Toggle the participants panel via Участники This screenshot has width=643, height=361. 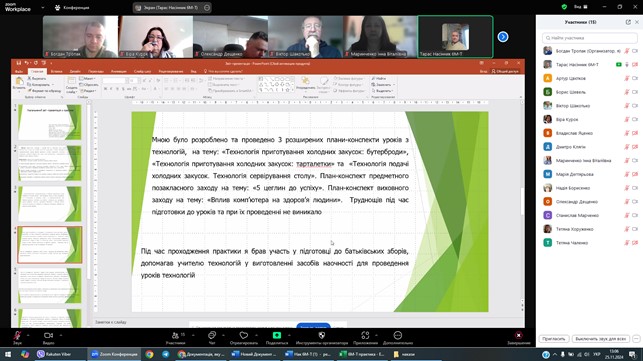176,338
